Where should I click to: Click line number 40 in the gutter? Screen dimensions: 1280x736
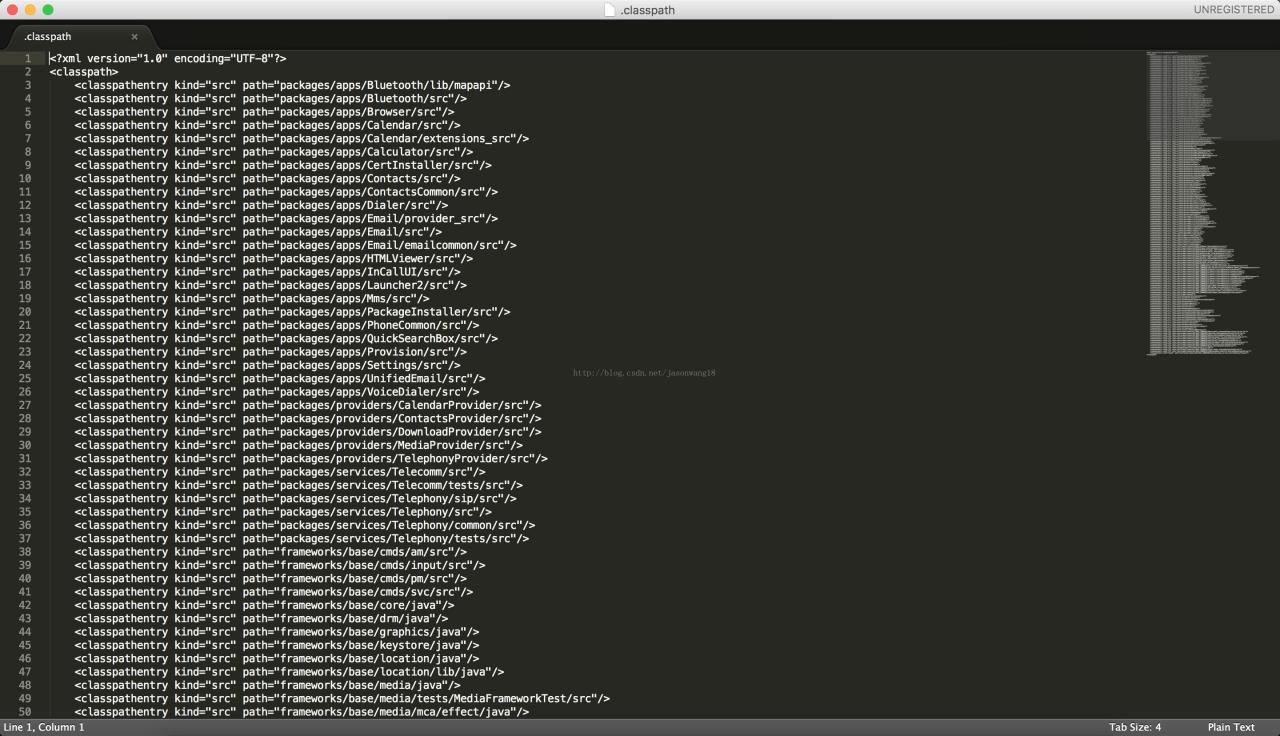(x=24, y=579)
